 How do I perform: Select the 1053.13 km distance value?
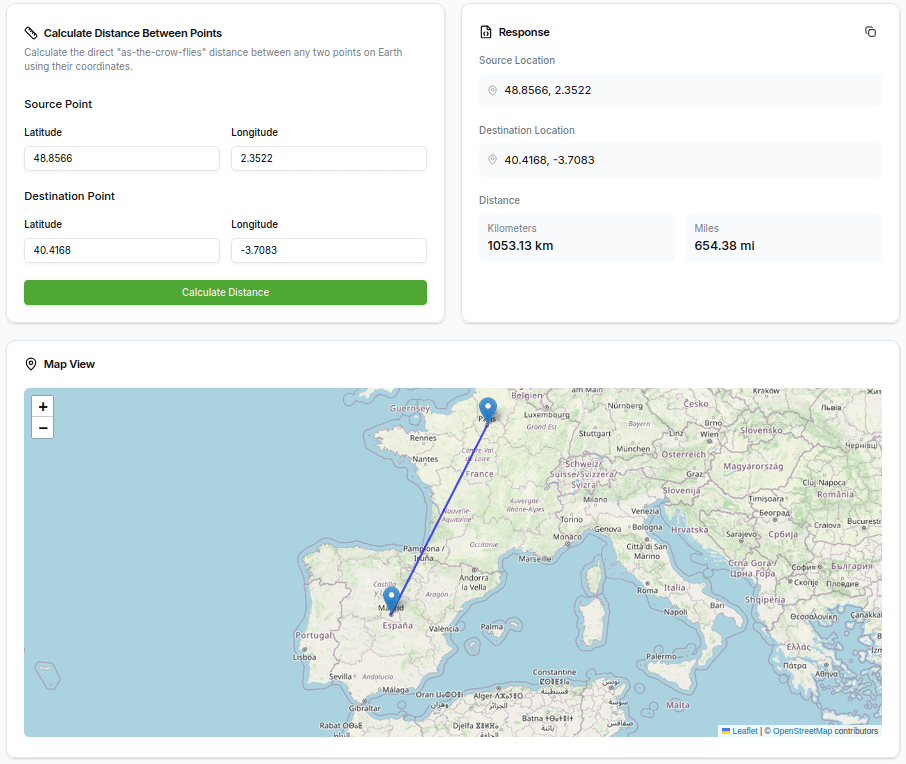tap(520, 246)
